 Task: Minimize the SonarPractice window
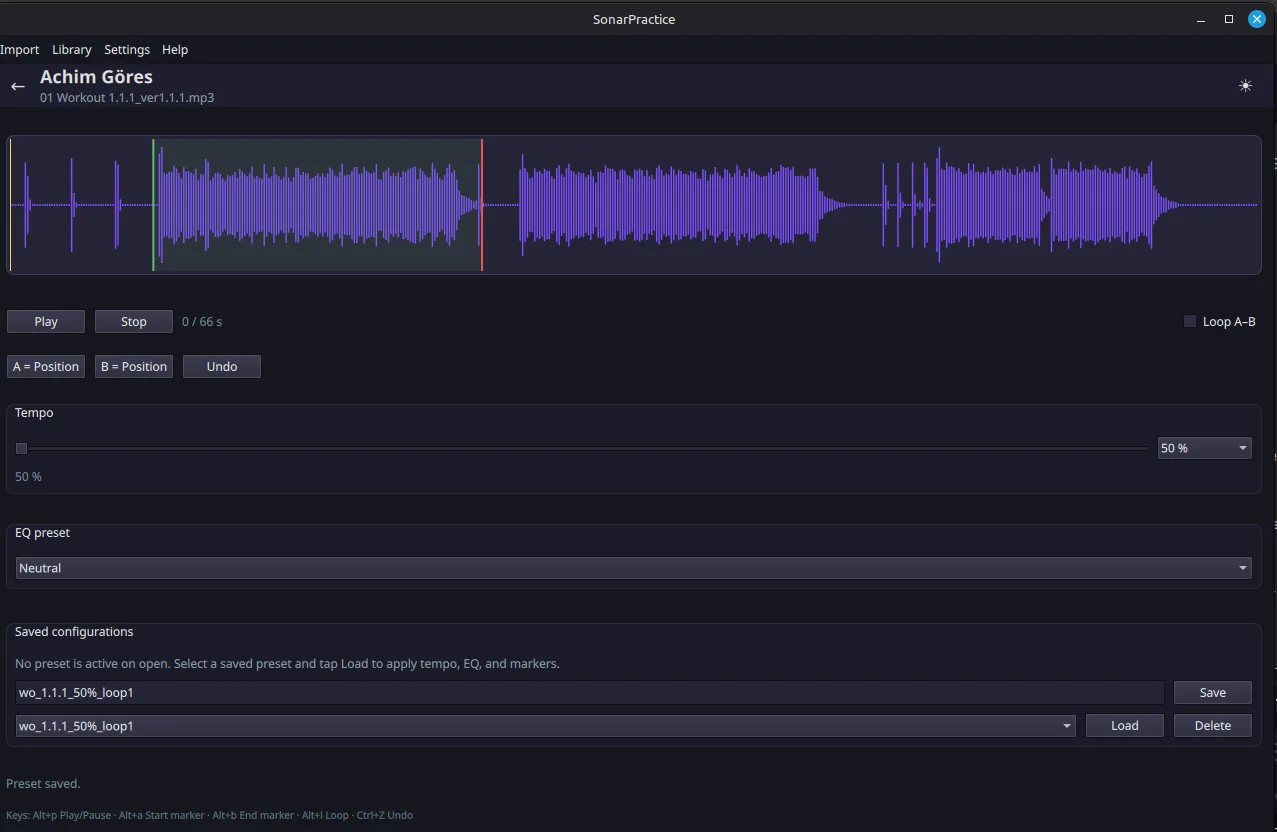click(1201, 19)
